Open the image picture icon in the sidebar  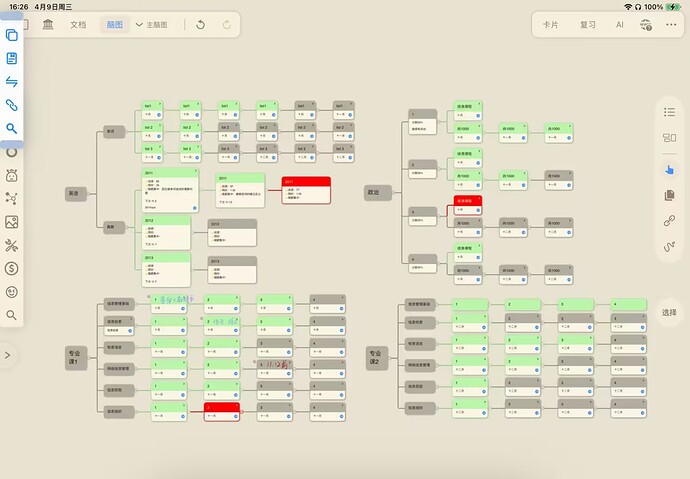pyautogui.click(x=11, y=222)
